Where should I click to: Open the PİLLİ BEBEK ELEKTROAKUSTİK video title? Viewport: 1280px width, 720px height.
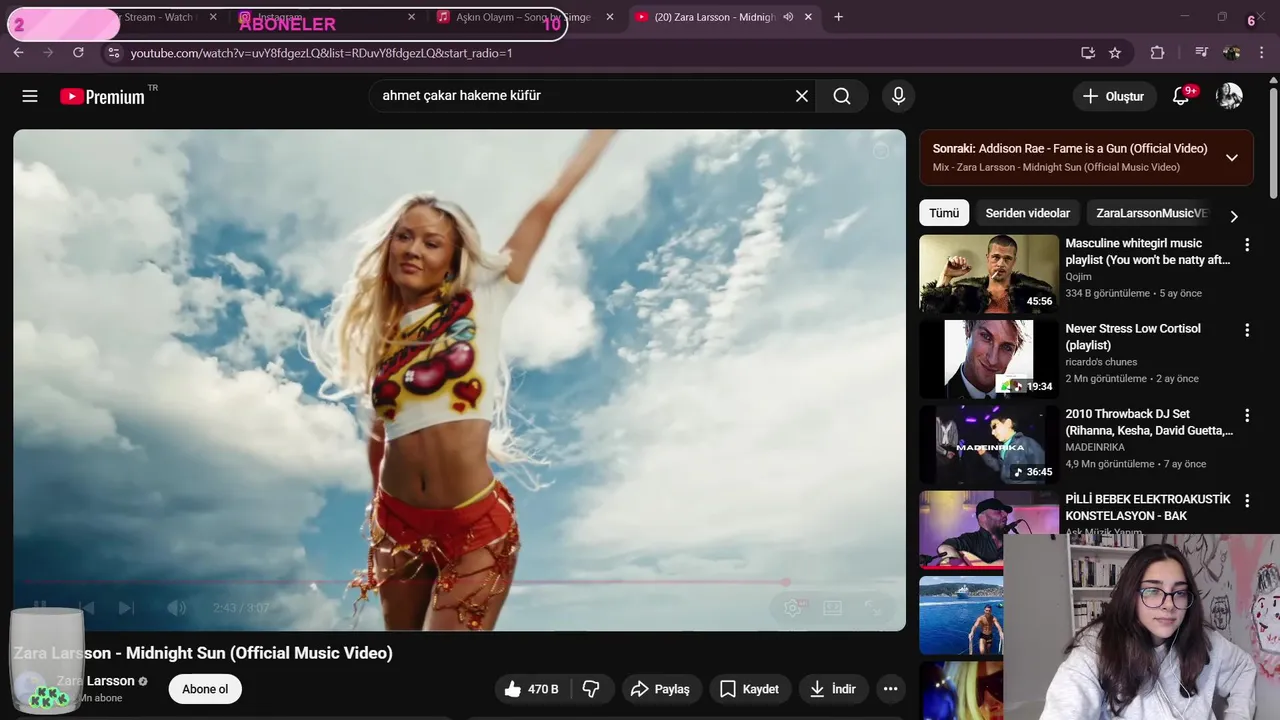[1149, 507]
